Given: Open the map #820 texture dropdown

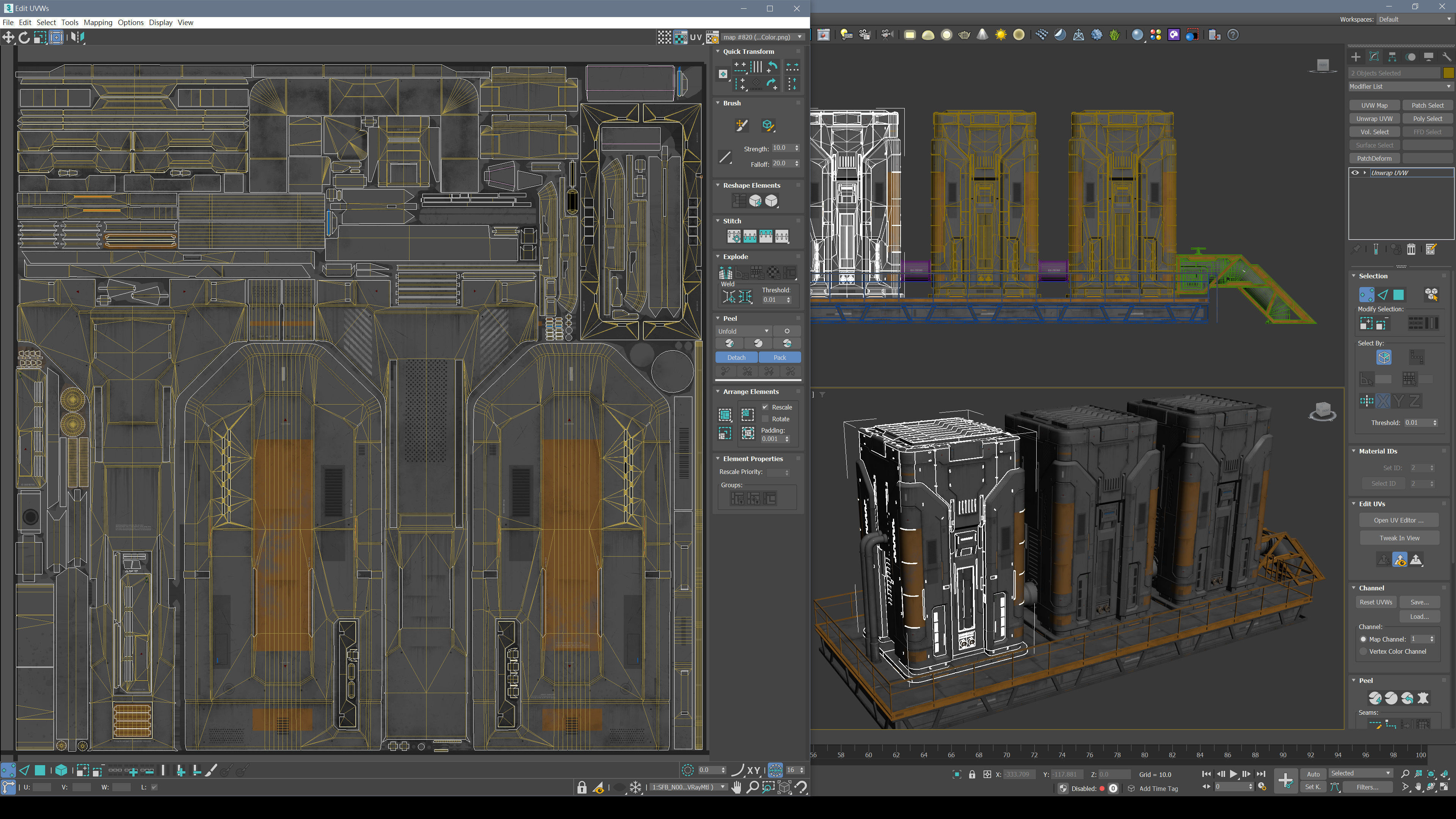Looking at the screenshot, I should point(763,37).
